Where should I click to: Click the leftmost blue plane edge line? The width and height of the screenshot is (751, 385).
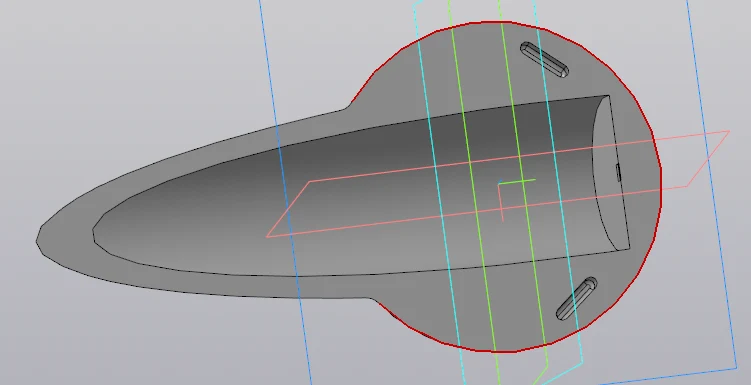(x=285, y=192)
